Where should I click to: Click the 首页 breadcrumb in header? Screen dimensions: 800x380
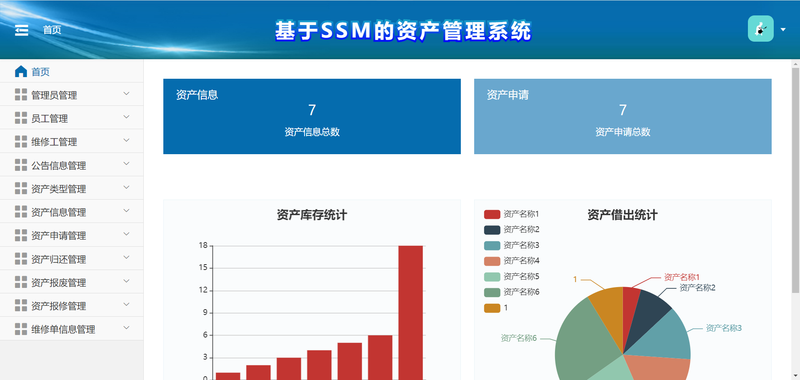pos(52,30)
